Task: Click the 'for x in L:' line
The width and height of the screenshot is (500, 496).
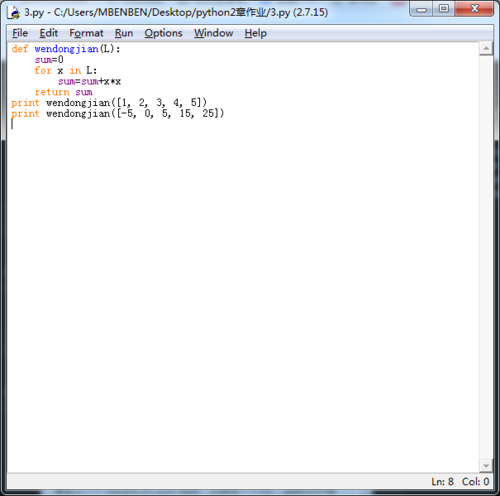Action: coord(66,71)
